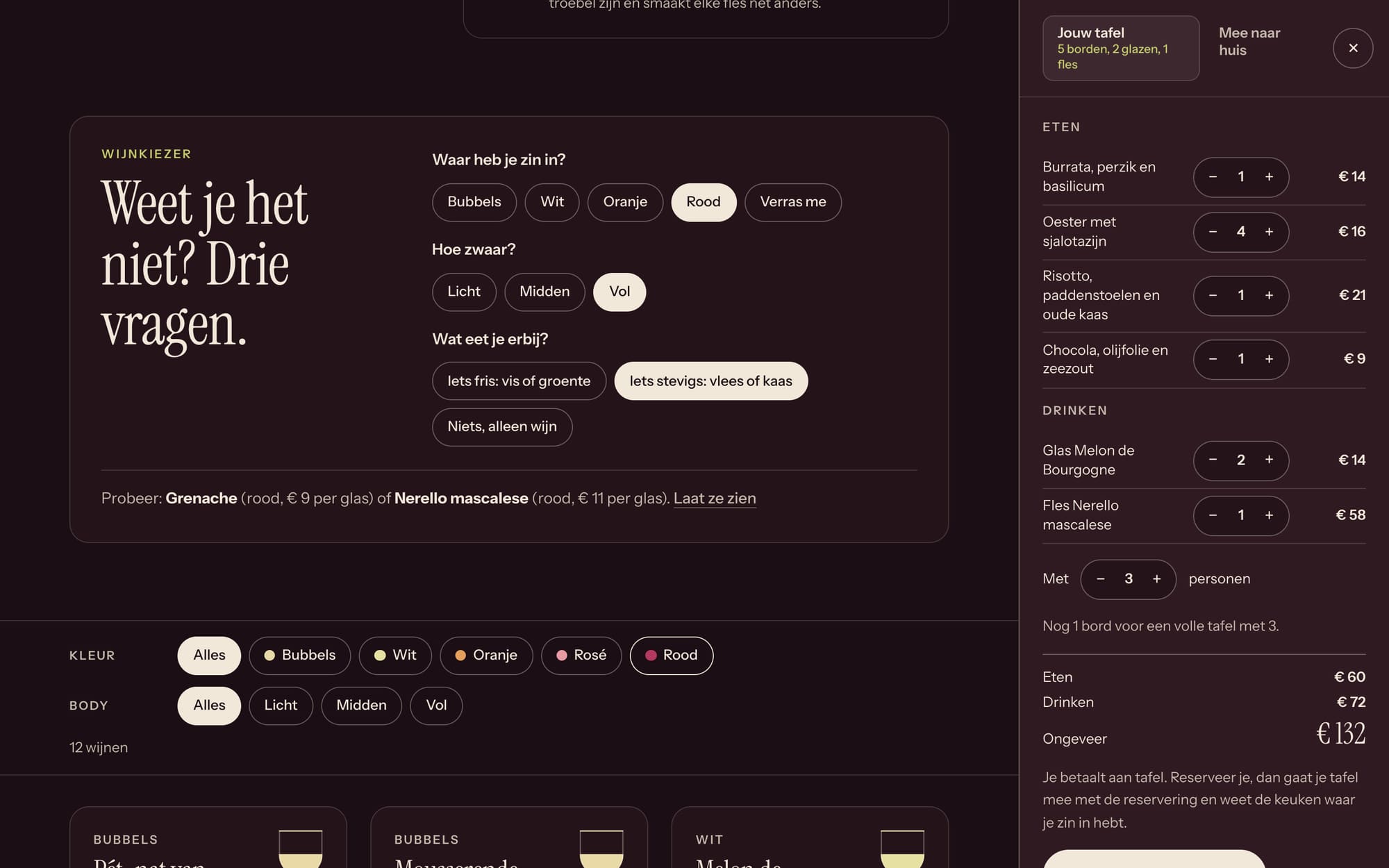Choose Wit under Waar heb je zin in

552,202
